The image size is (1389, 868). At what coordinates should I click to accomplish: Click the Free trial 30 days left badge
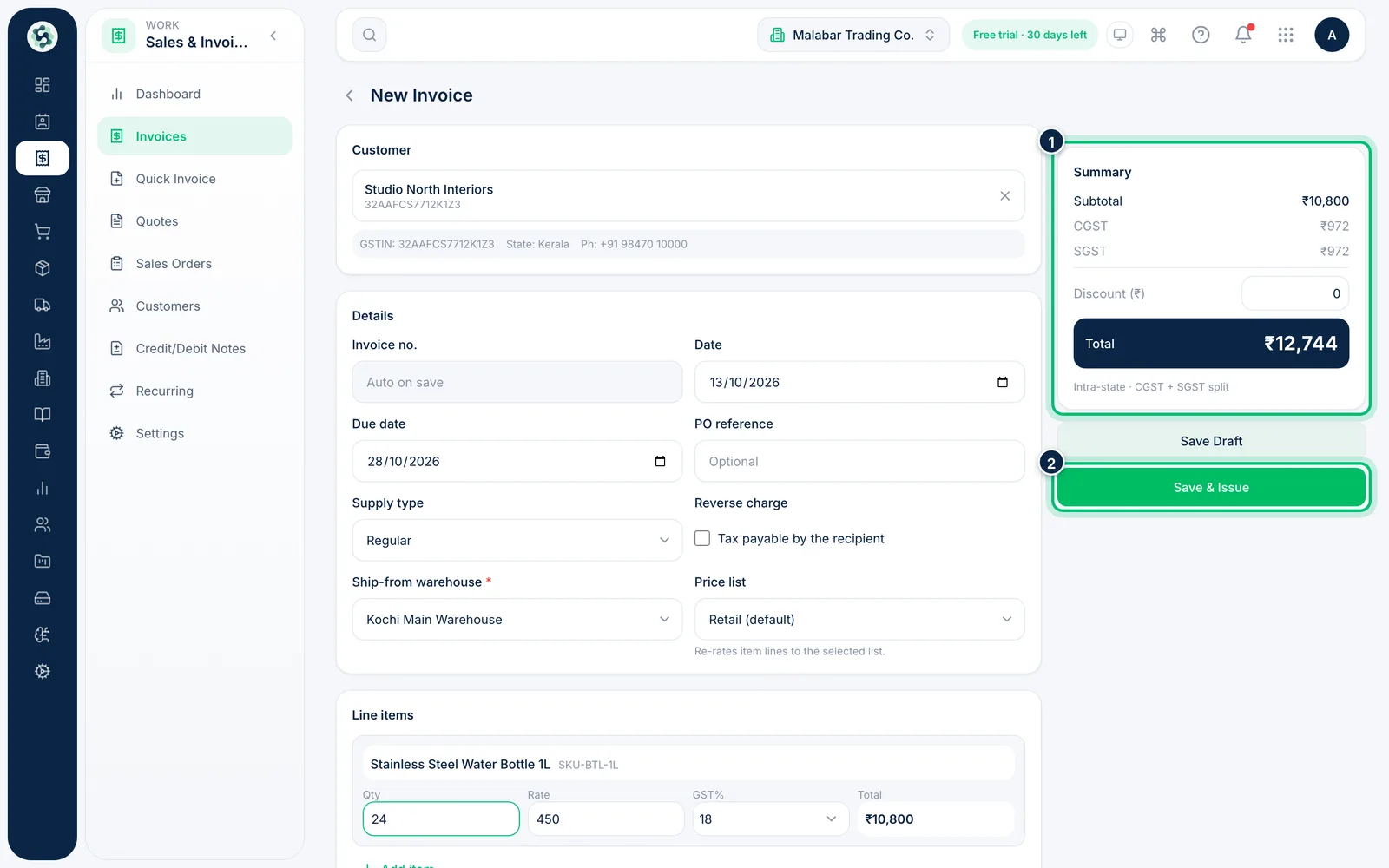coord(1030,35)
